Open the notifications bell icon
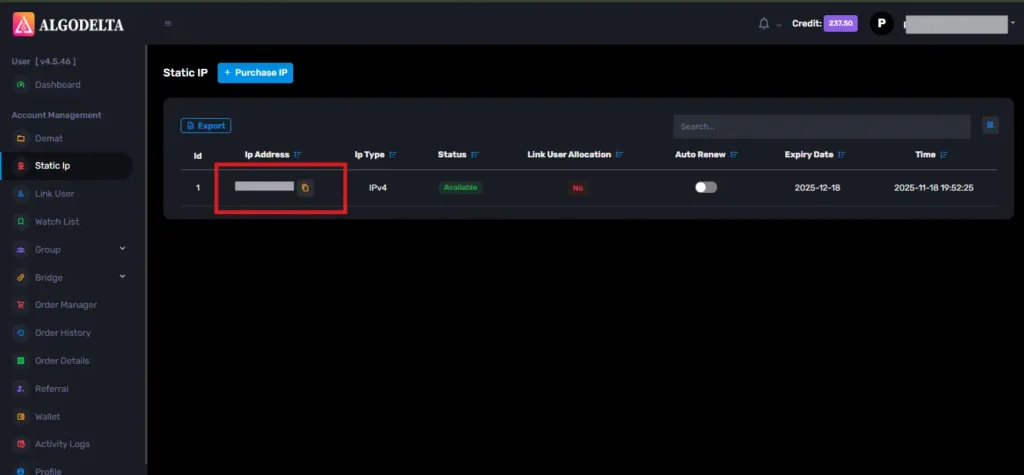Image resolution: width=1024 pixels, height=475 pixels. pyautogui.click(x=764, y=23)
